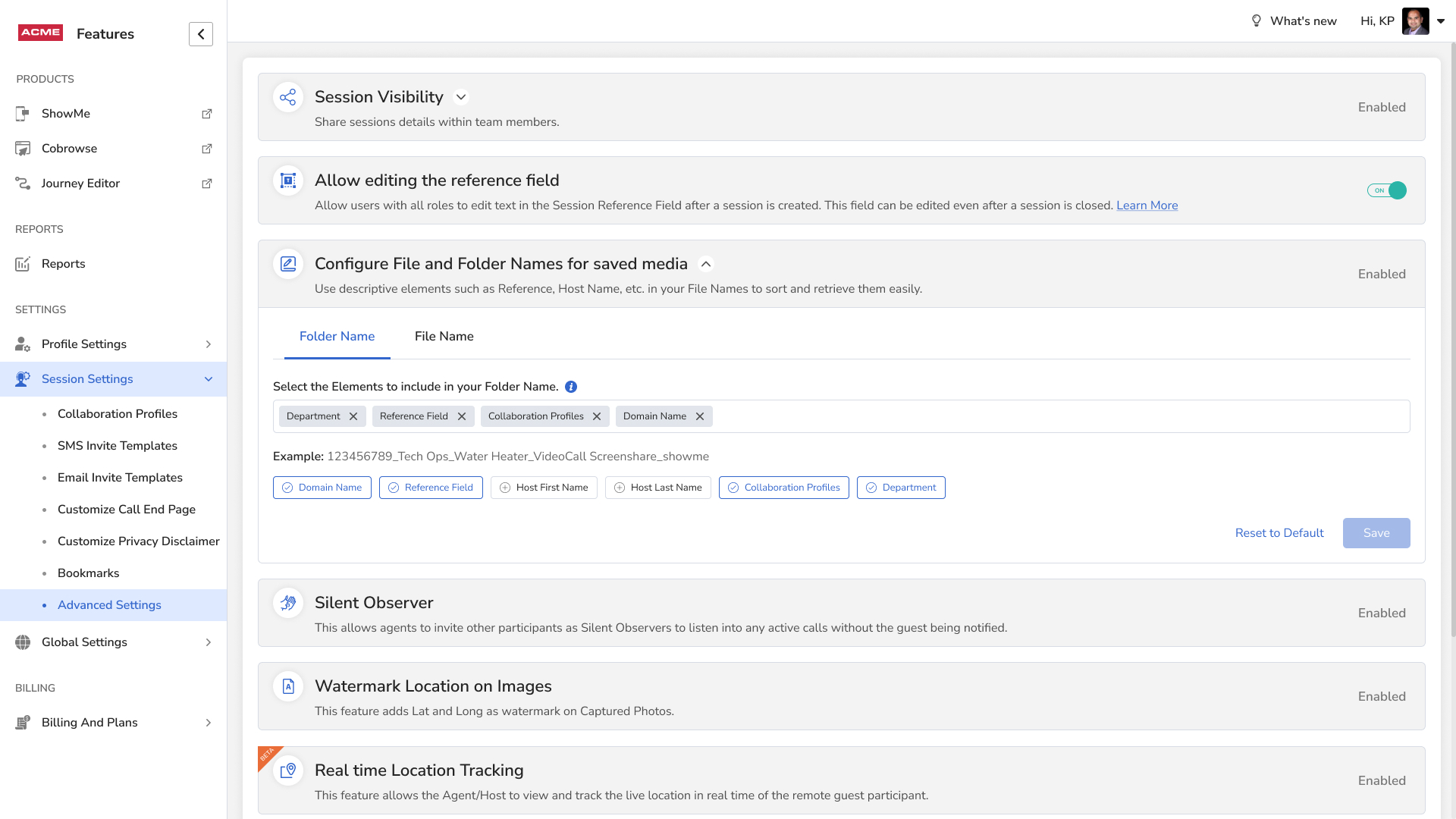Click the What's new lightbulb icon

1256,21
